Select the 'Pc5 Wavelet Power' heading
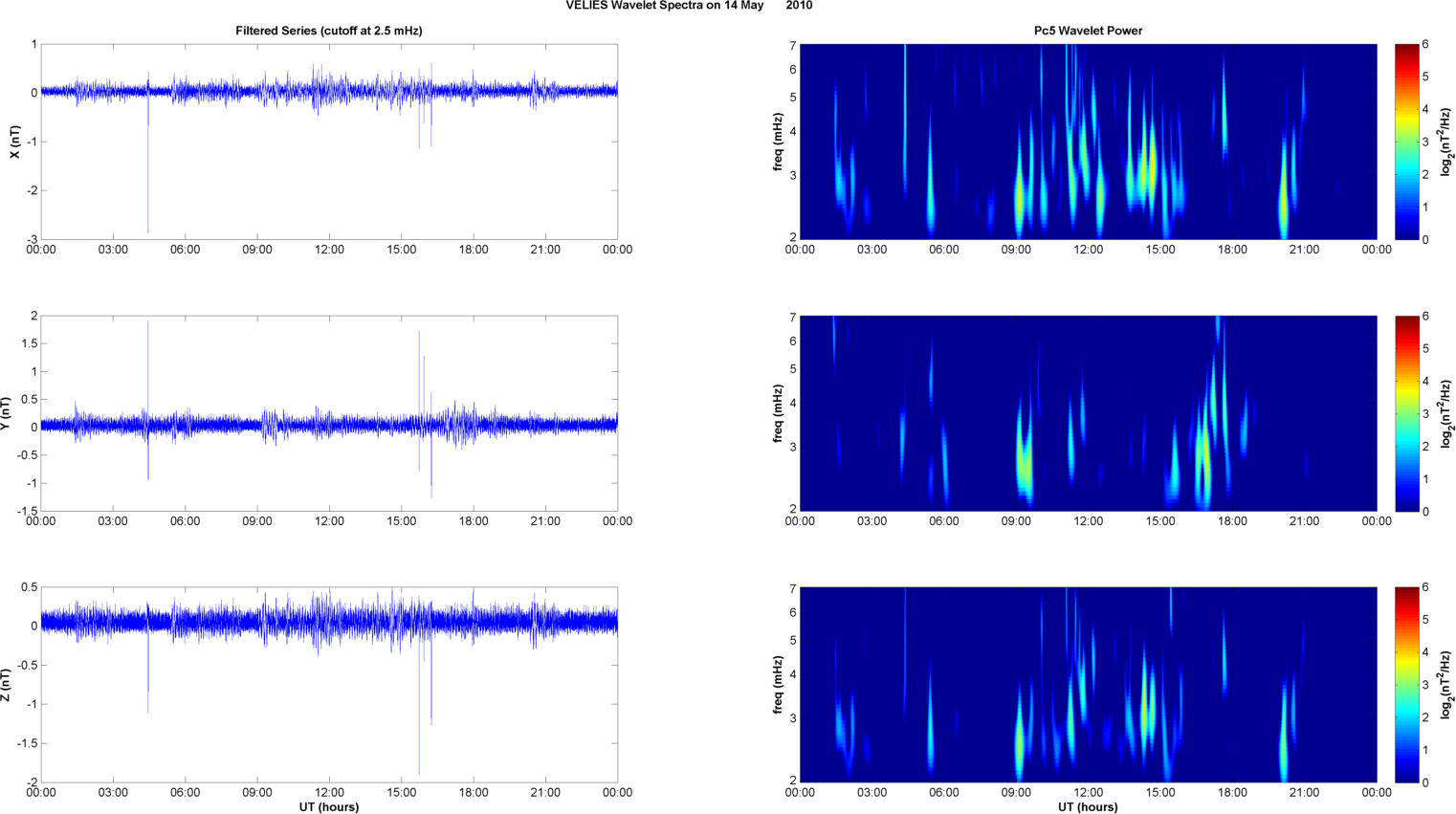This screenshot has width=1456, height=814. (1088, 31)
